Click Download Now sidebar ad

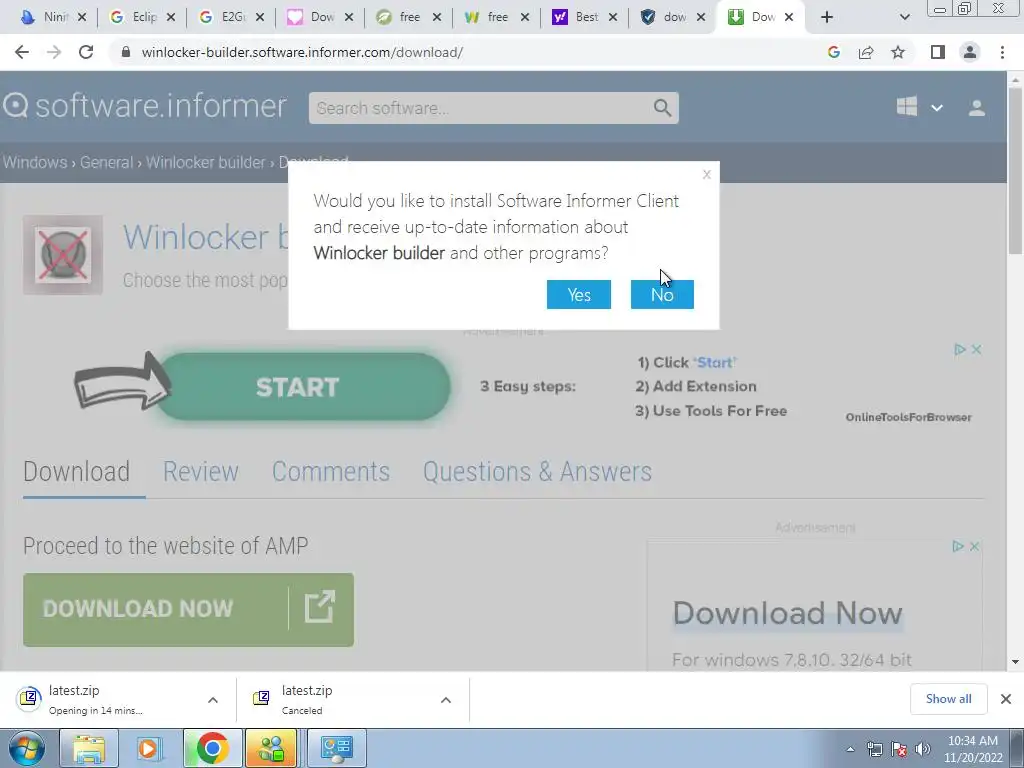[x=788, y=613]
